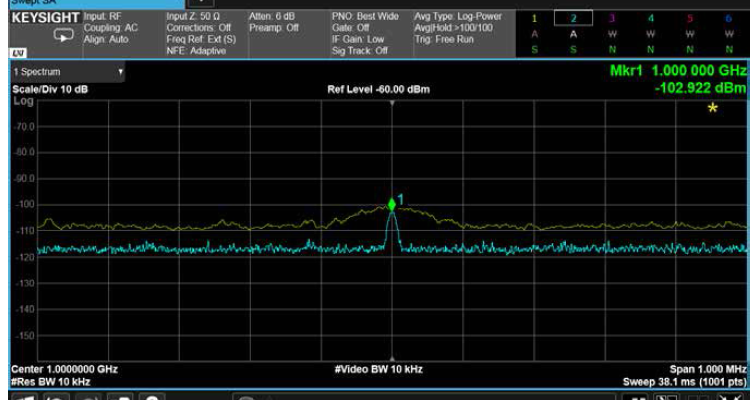756x400 pixels.
Task: Edit the Span 1.000 MHz value
Action: pos(707,369)
